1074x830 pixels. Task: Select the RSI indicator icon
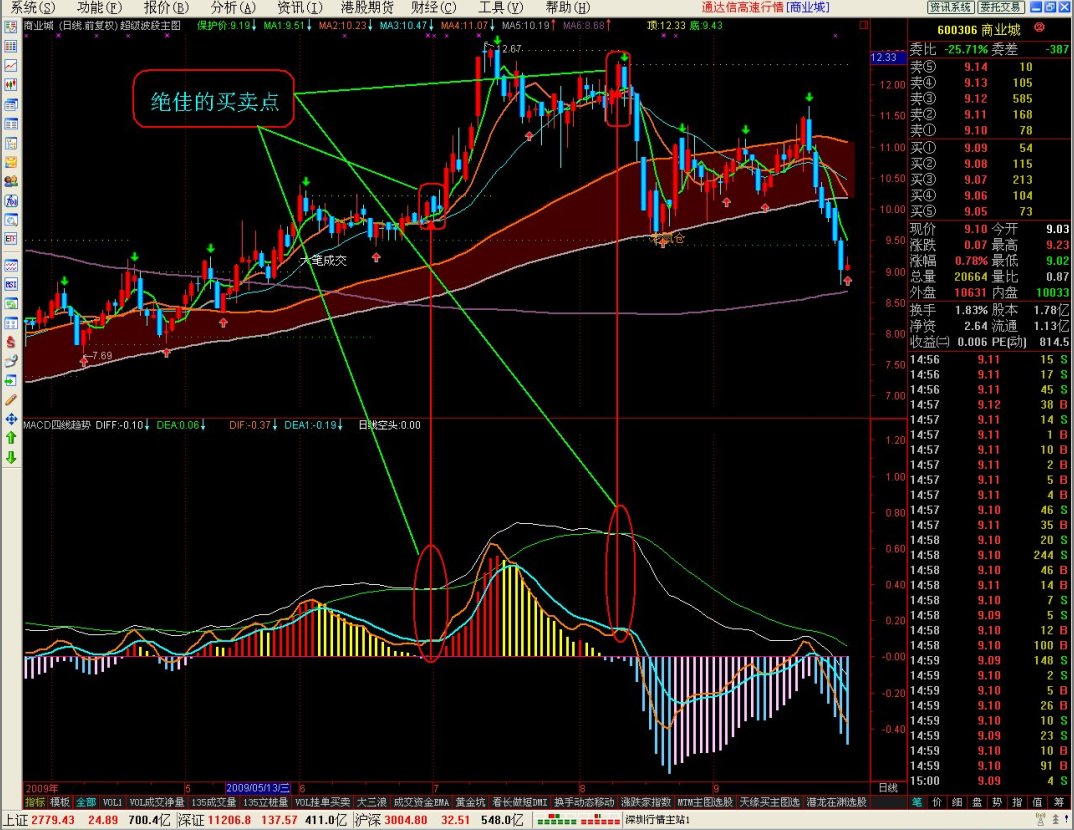coord(11,284)
